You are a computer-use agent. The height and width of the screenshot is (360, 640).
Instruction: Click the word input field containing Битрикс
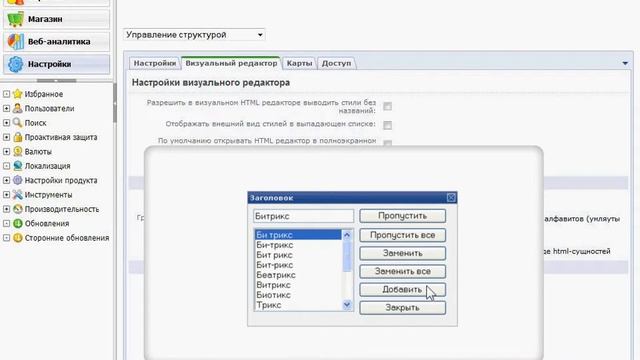[303, 216]
